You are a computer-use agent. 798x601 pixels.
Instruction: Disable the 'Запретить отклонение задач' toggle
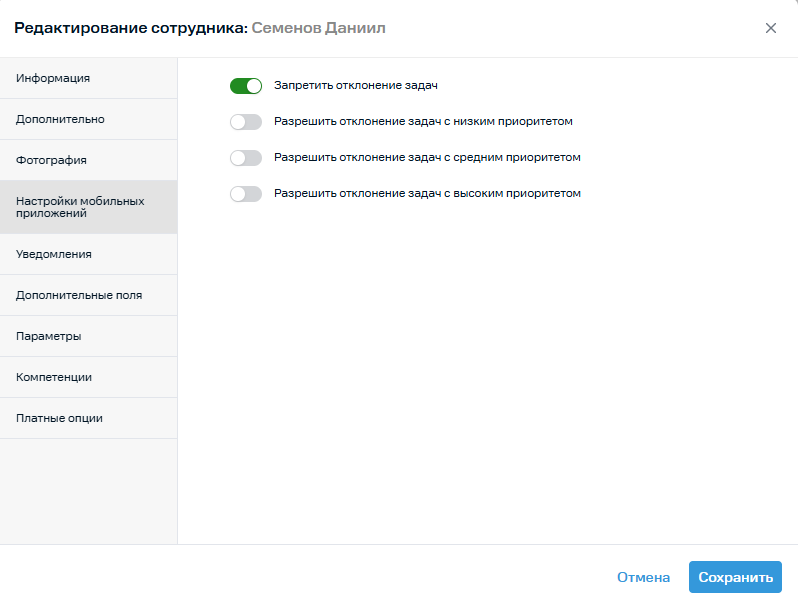(245, 86)
